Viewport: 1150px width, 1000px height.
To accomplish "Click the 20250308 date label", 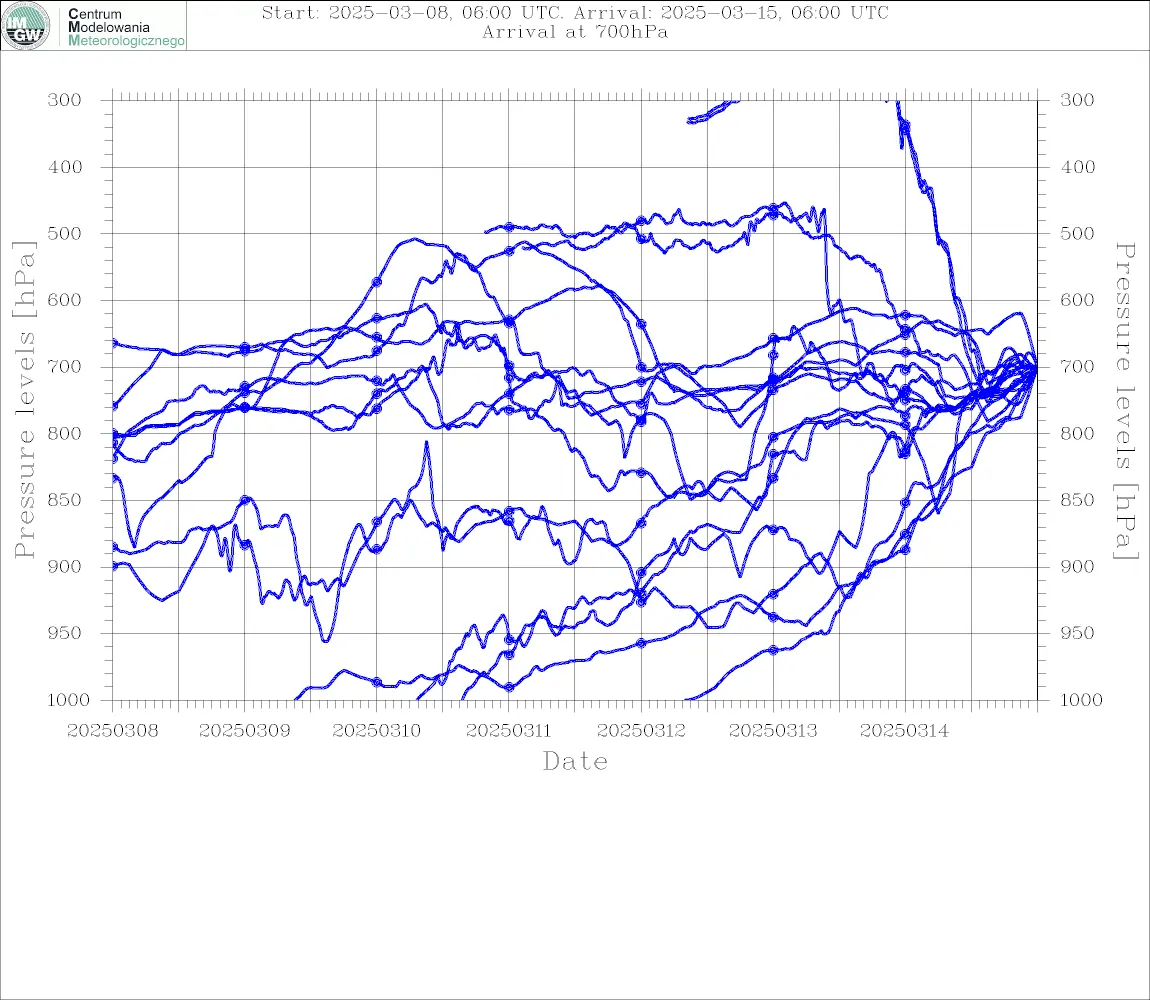I will 112,731.
